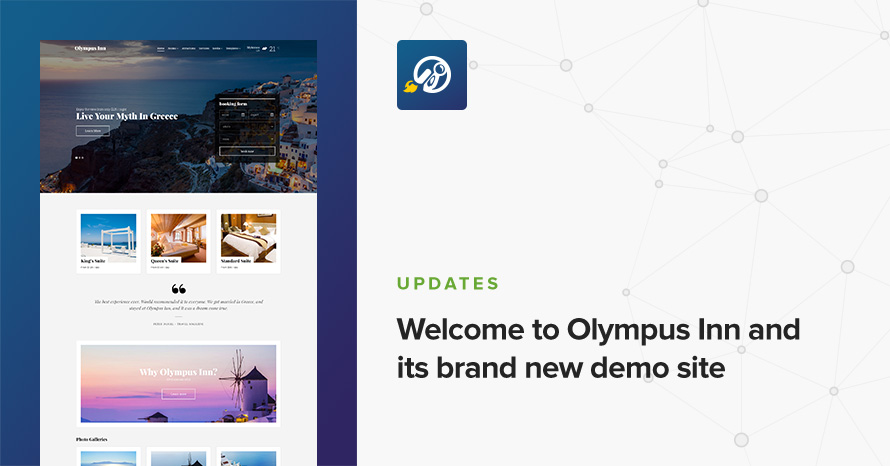Click the departure date calendar icon

tap(271, 115)
